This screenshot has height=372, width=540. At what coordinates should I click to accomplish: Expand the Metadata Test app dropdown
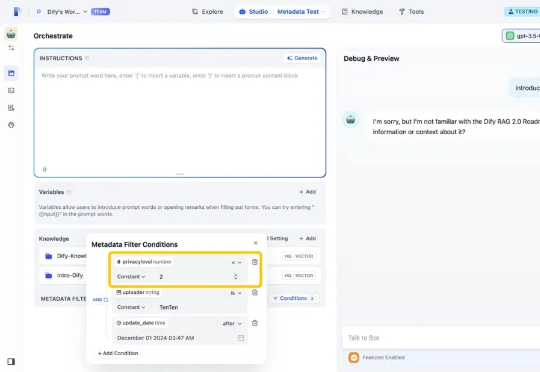301,12
